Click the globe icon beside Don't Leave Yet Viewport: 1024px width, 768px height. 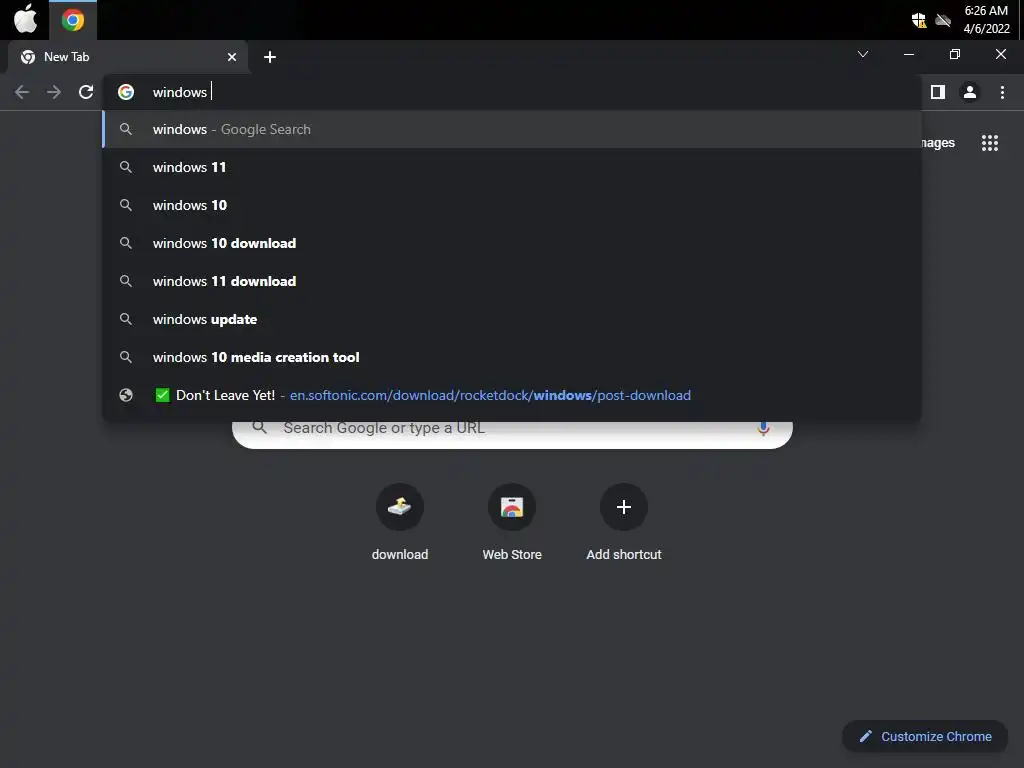(x=126, y=395)
